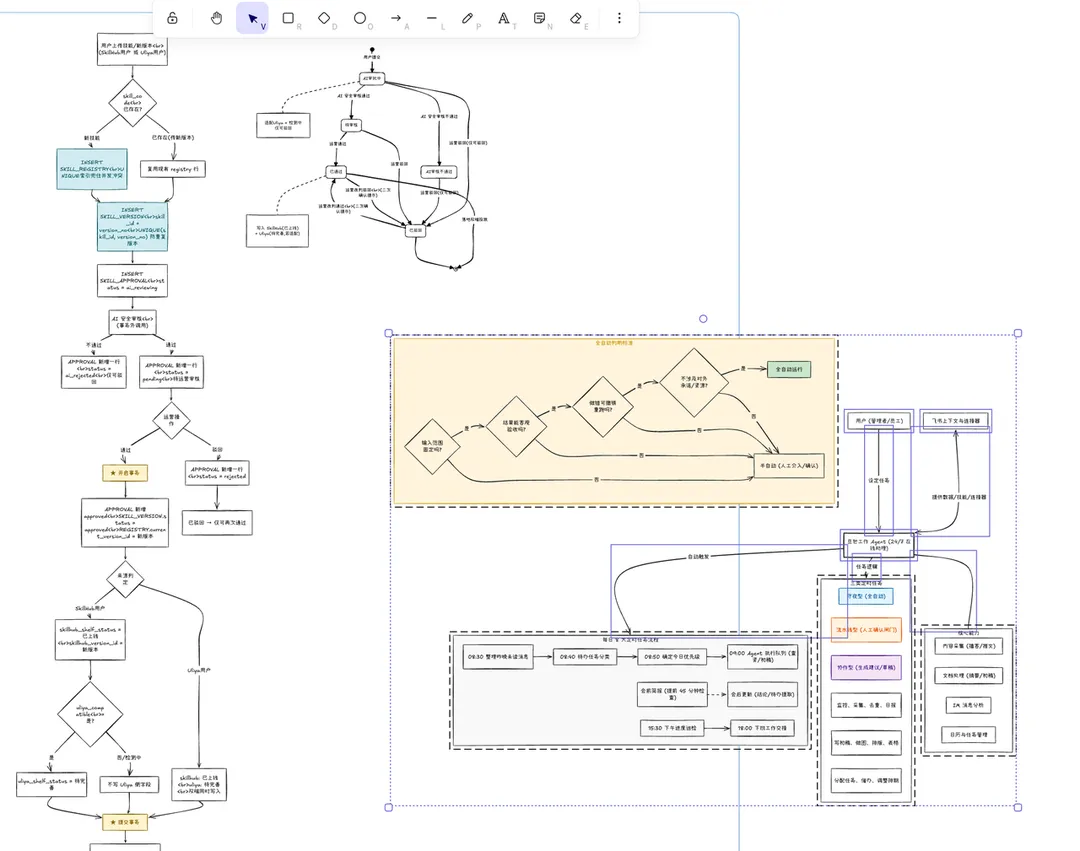Select the INSERT SKILL_APPROVAL box

132,281
